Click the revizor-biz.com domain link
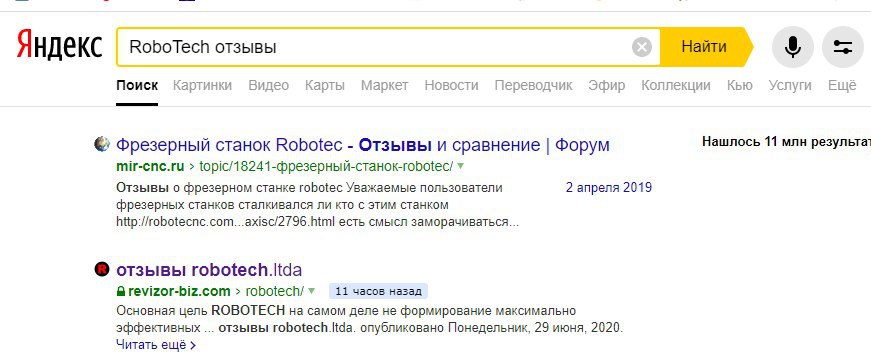The image size is (871, 364). [179, 291]
